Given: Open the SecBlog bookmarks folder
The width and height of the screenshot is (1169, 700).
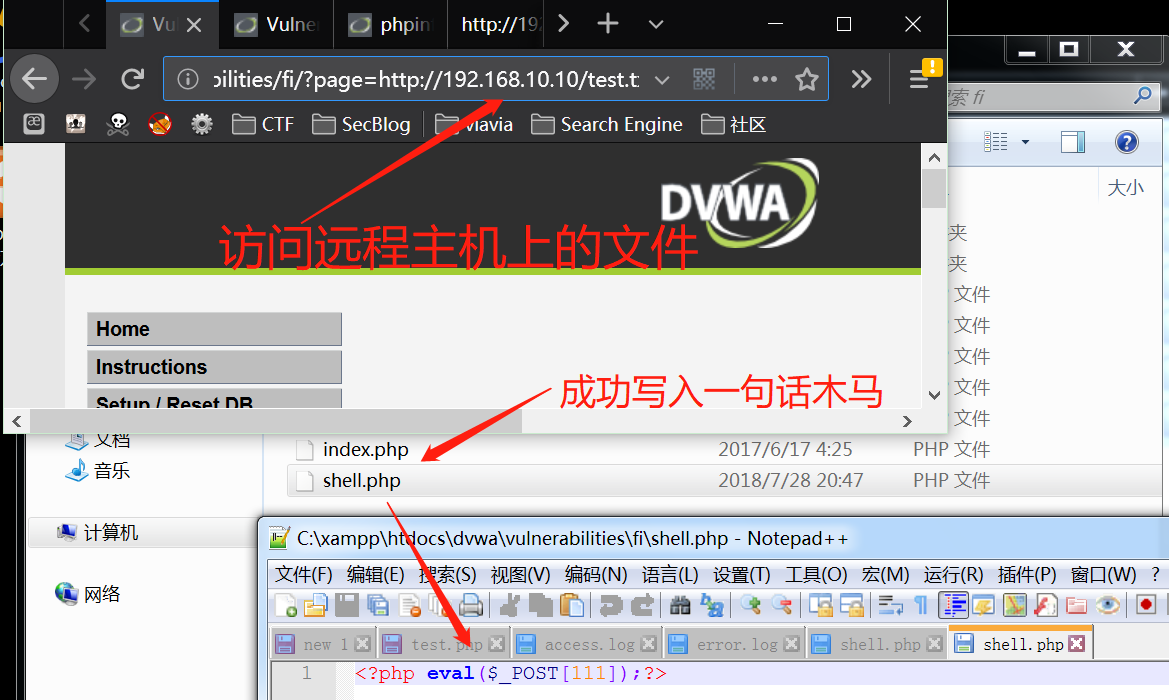Looking at the screenshot, I should point(361,124).
